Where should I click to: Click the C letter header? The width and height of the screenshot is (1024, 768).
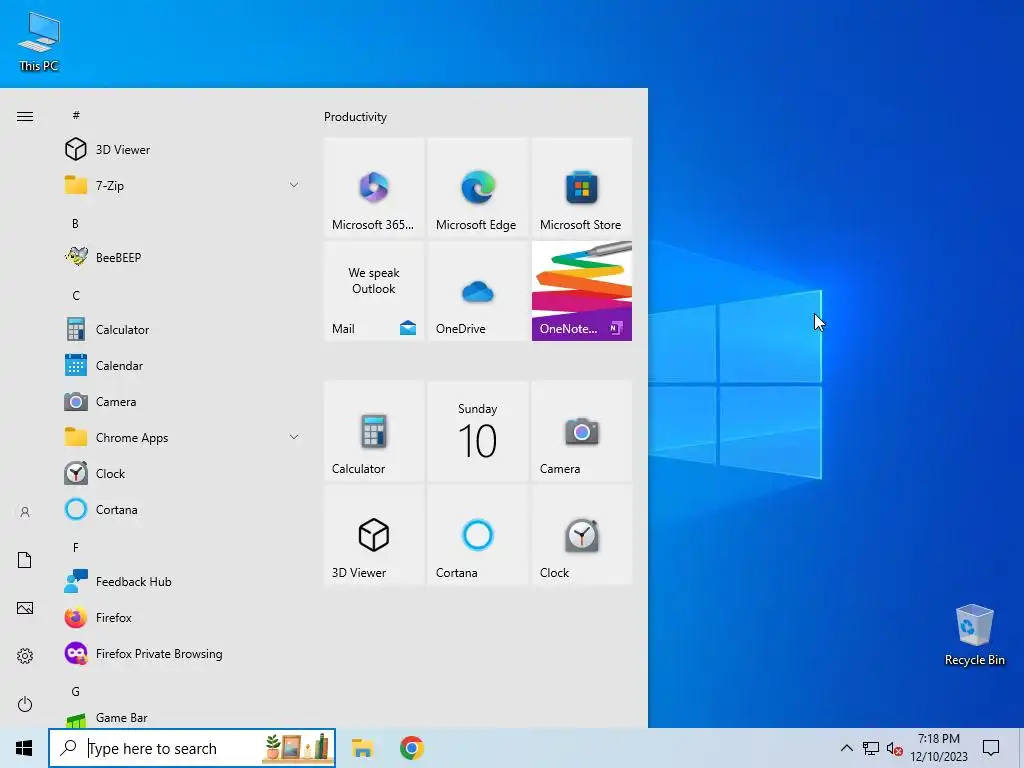[76, 295]
